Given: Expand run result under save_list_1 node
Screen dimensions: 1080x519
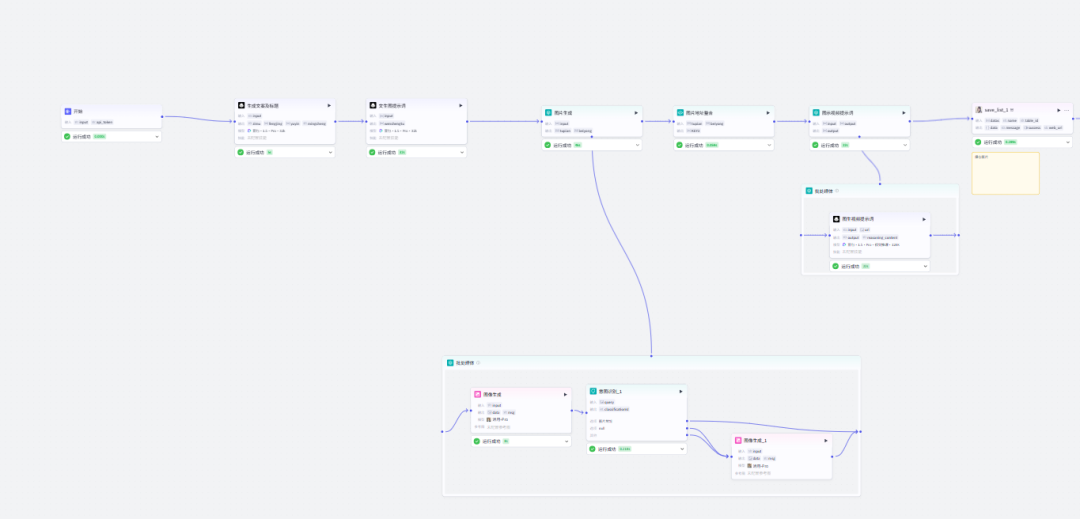Looking at the screenshot, I should (x=1068, y=142).
